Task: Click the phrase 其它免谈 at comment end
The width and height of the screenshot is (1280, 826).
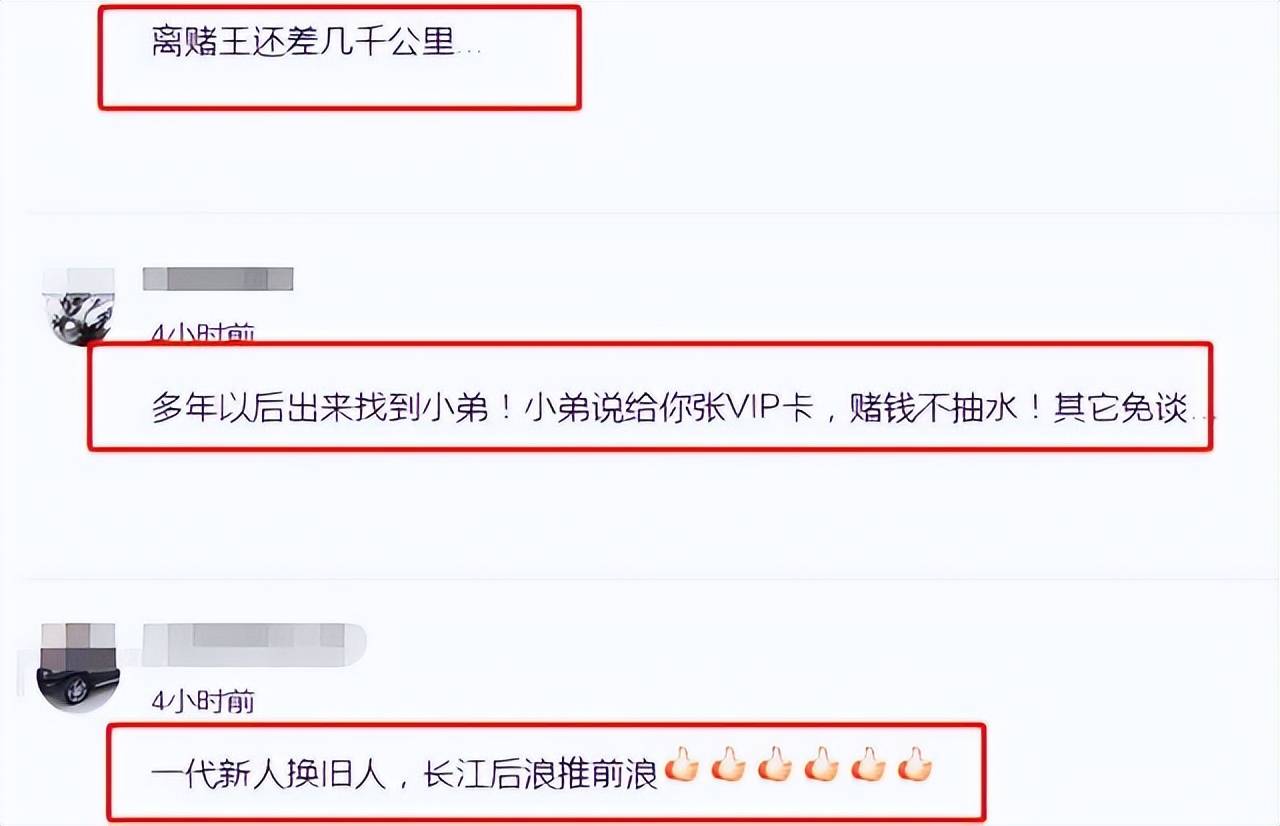Action: [1119, 410]
